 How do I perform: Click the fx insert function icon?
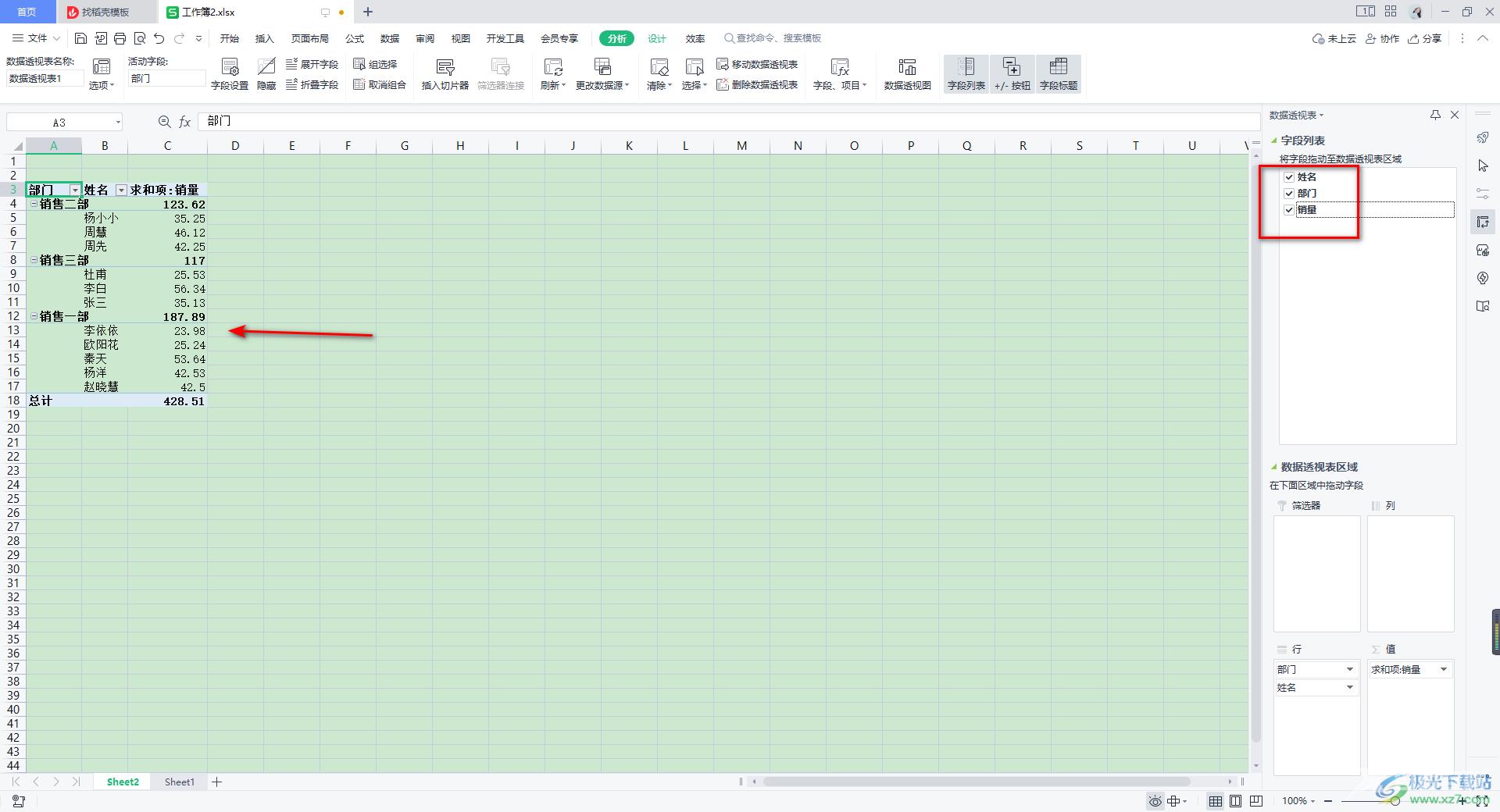tap(185, 121)
